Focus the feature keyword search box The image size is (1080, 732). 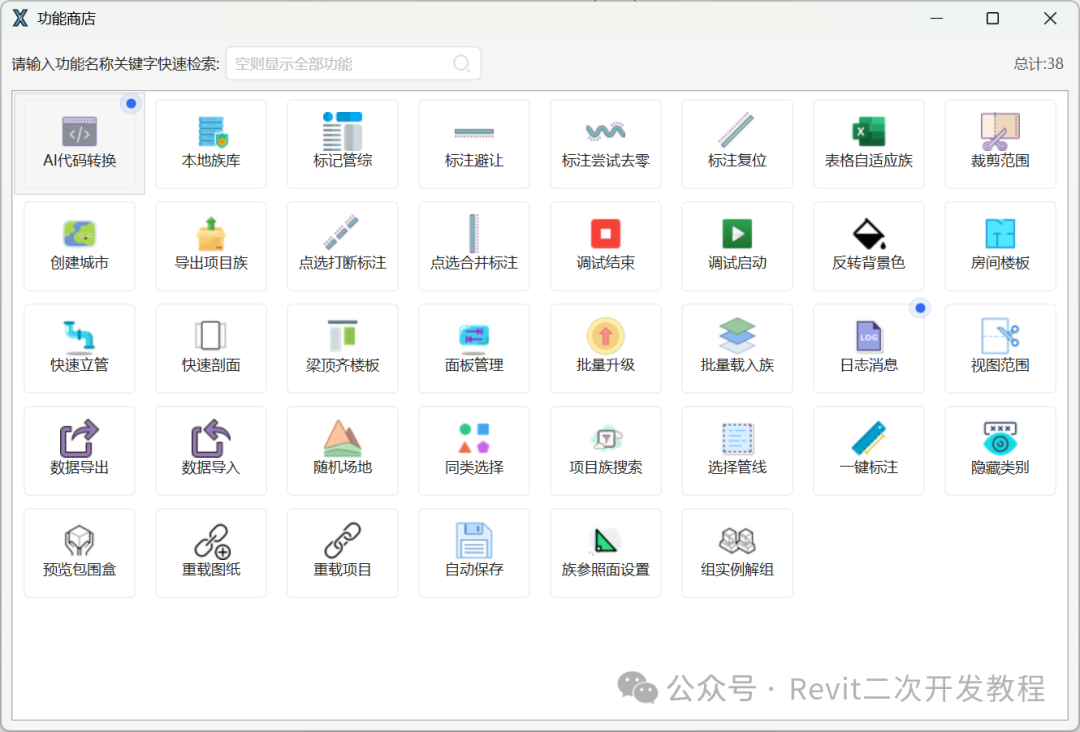(353, 63)
